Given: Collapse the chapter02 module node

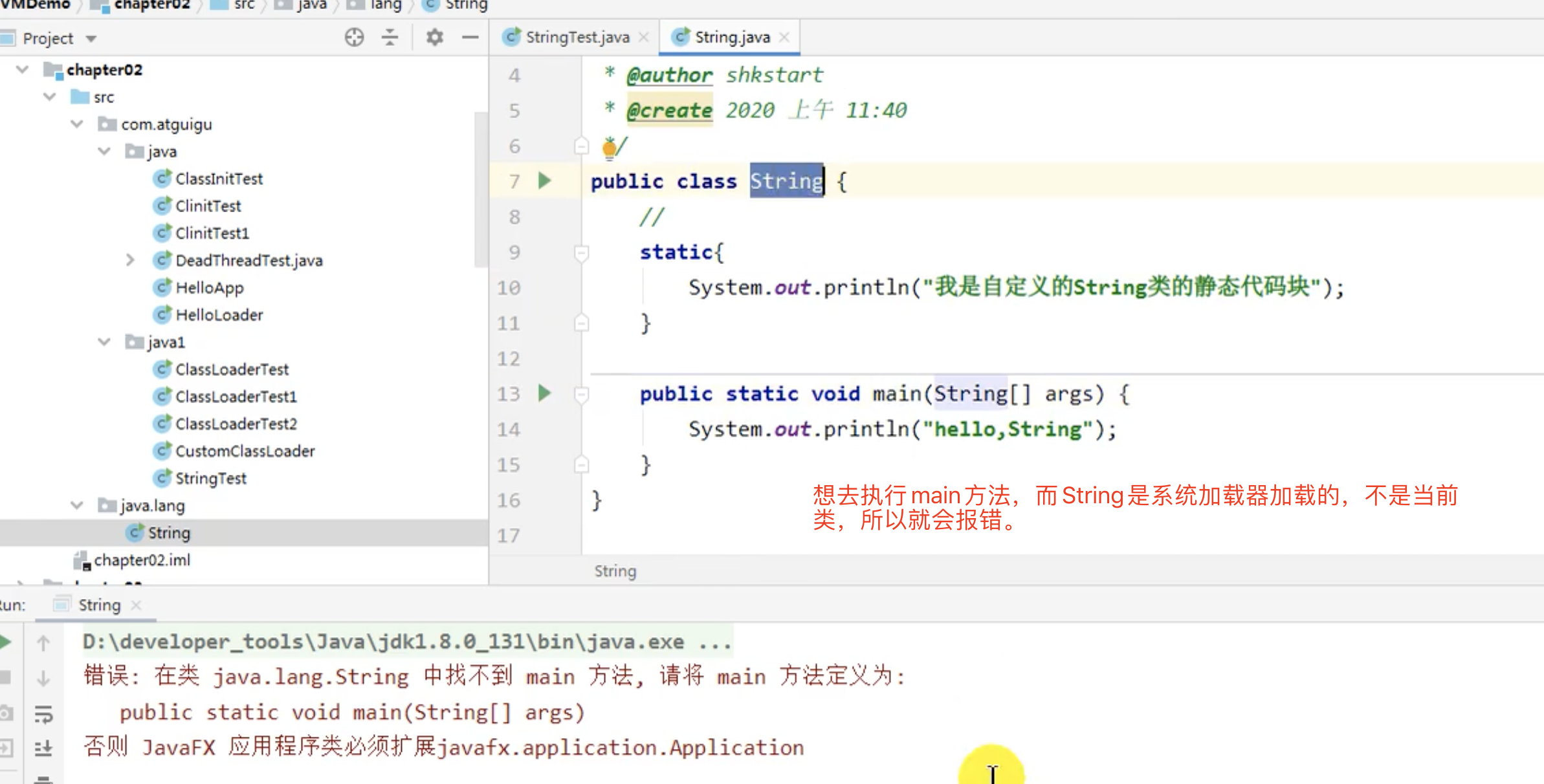Looking at the screenshot, I should pos(22,69).
